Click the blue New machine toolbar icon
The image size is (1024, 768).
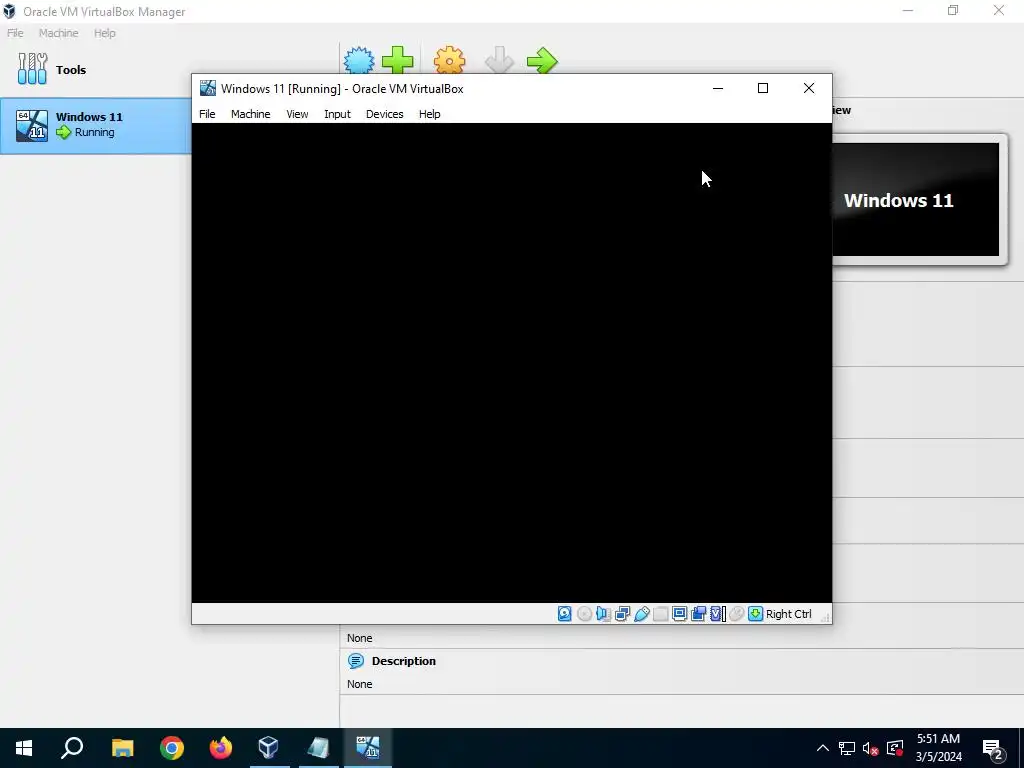tap(359, 61)
